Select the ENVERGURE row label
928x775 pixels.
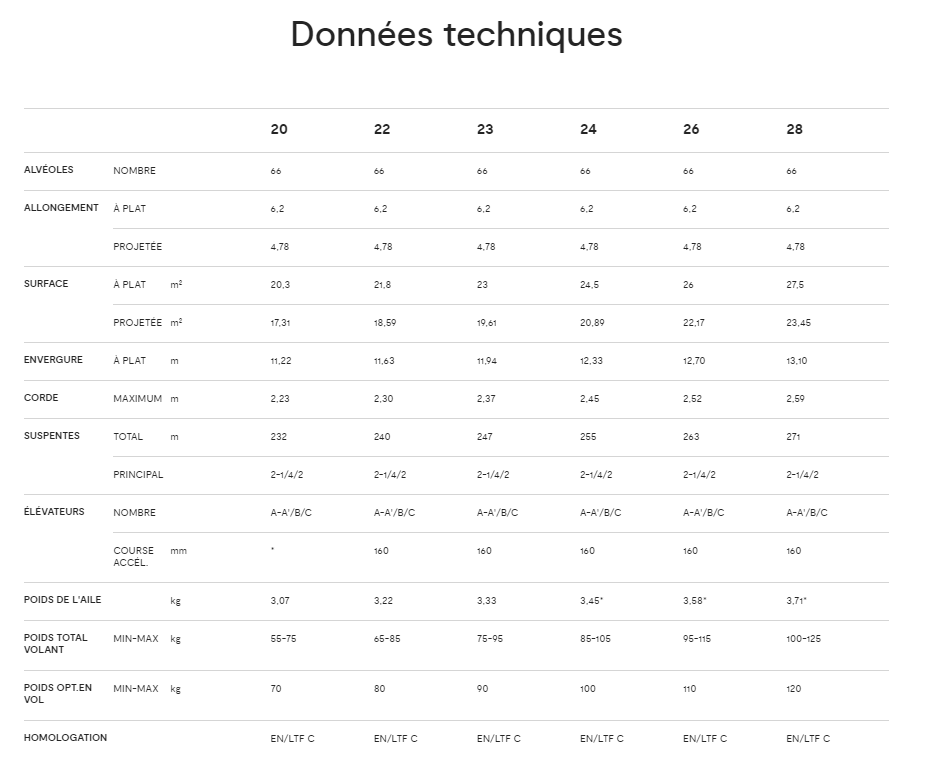[53, 360]
